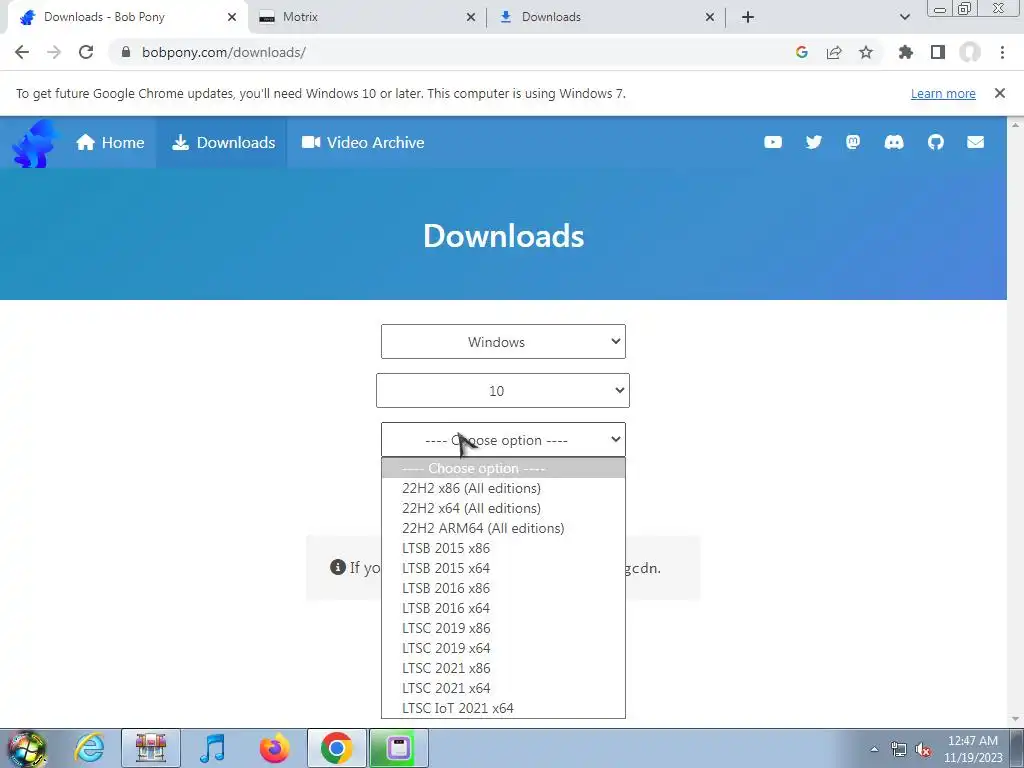Viewport: 1024px width, 768px height.
Task: Select LTSC IoT 2021 x64 option
Action: (503, 708)
